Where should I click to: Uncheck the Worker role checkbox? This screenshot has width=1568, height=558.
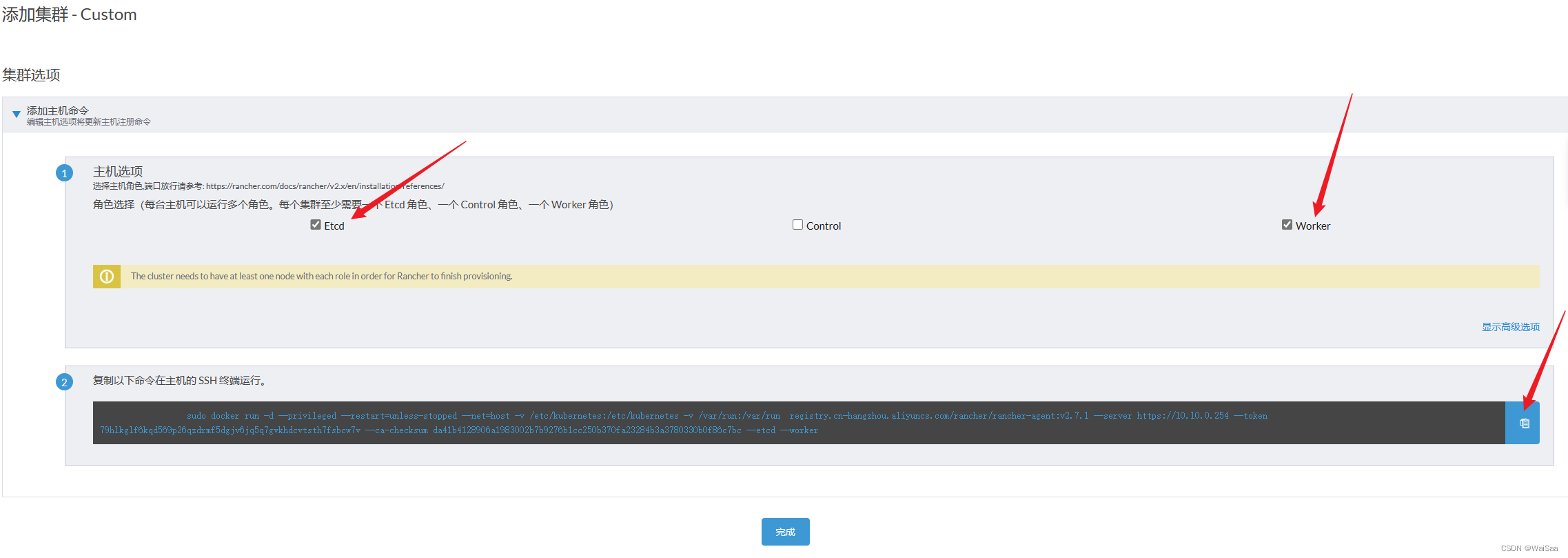click(1287, 225)
